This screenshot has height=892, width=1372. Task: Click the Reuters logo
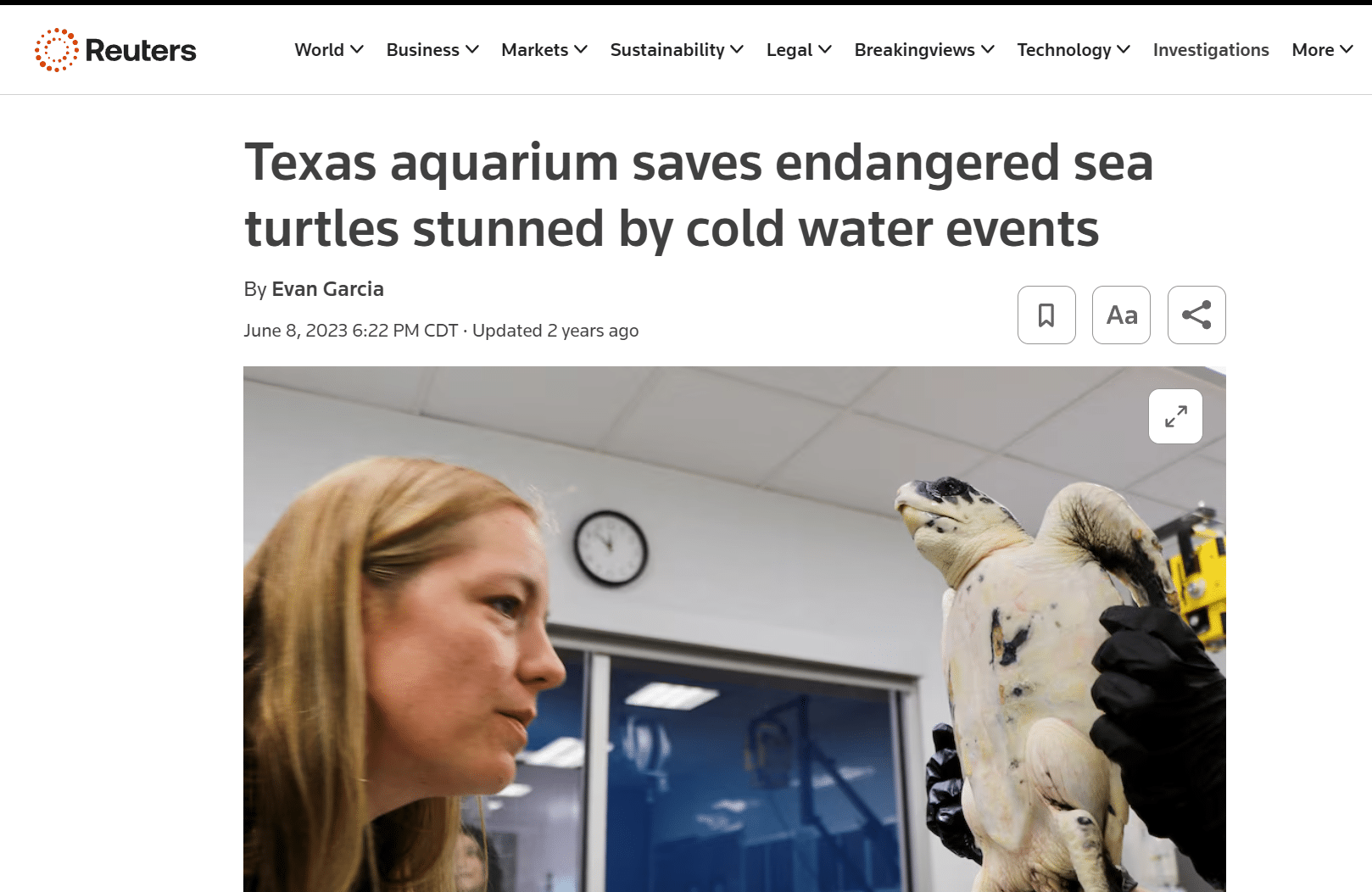(x=115, y=50)
